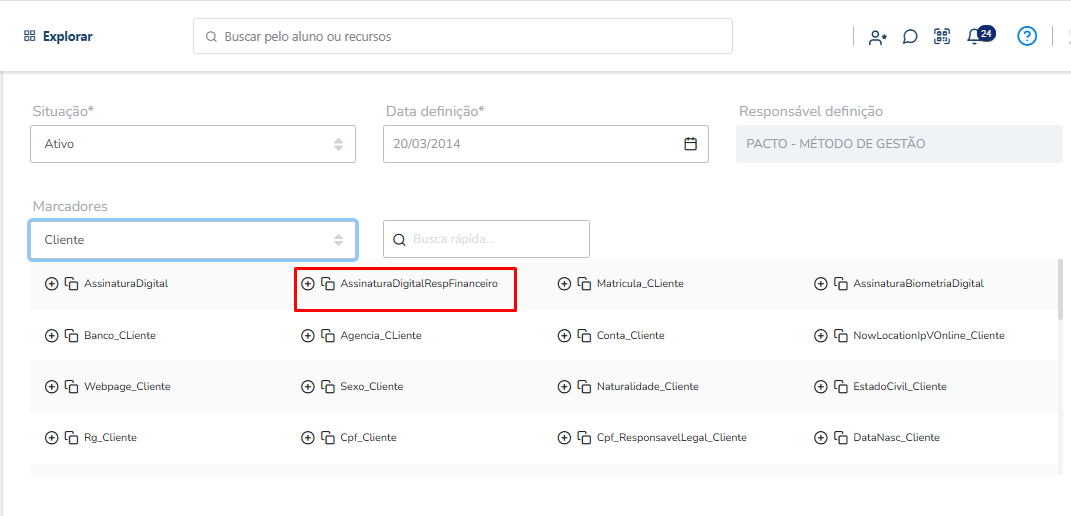Screen dimensions: 1071x516
Task: Open the QR code scanner icon
Action: [x=942, y=37]
